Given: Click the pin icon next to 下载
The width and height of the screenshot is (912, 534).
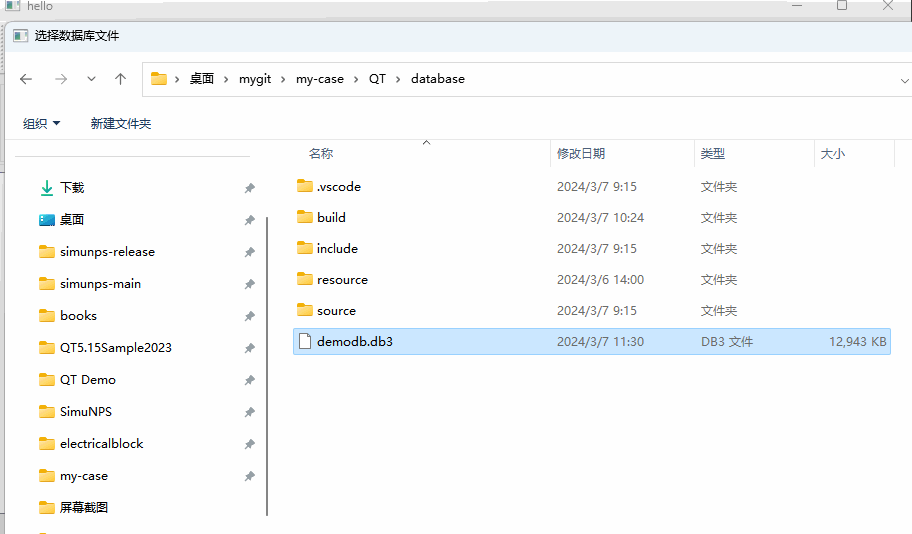Looking at the screenshot, I should [250, 188].
